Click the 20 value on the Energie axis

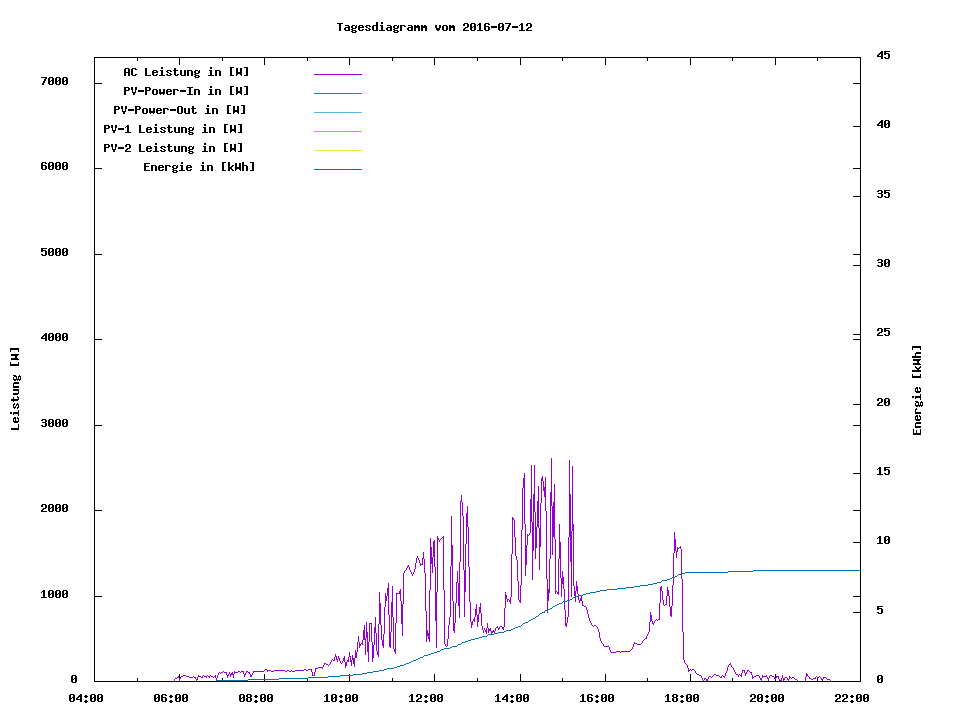[x=882, y=403]
